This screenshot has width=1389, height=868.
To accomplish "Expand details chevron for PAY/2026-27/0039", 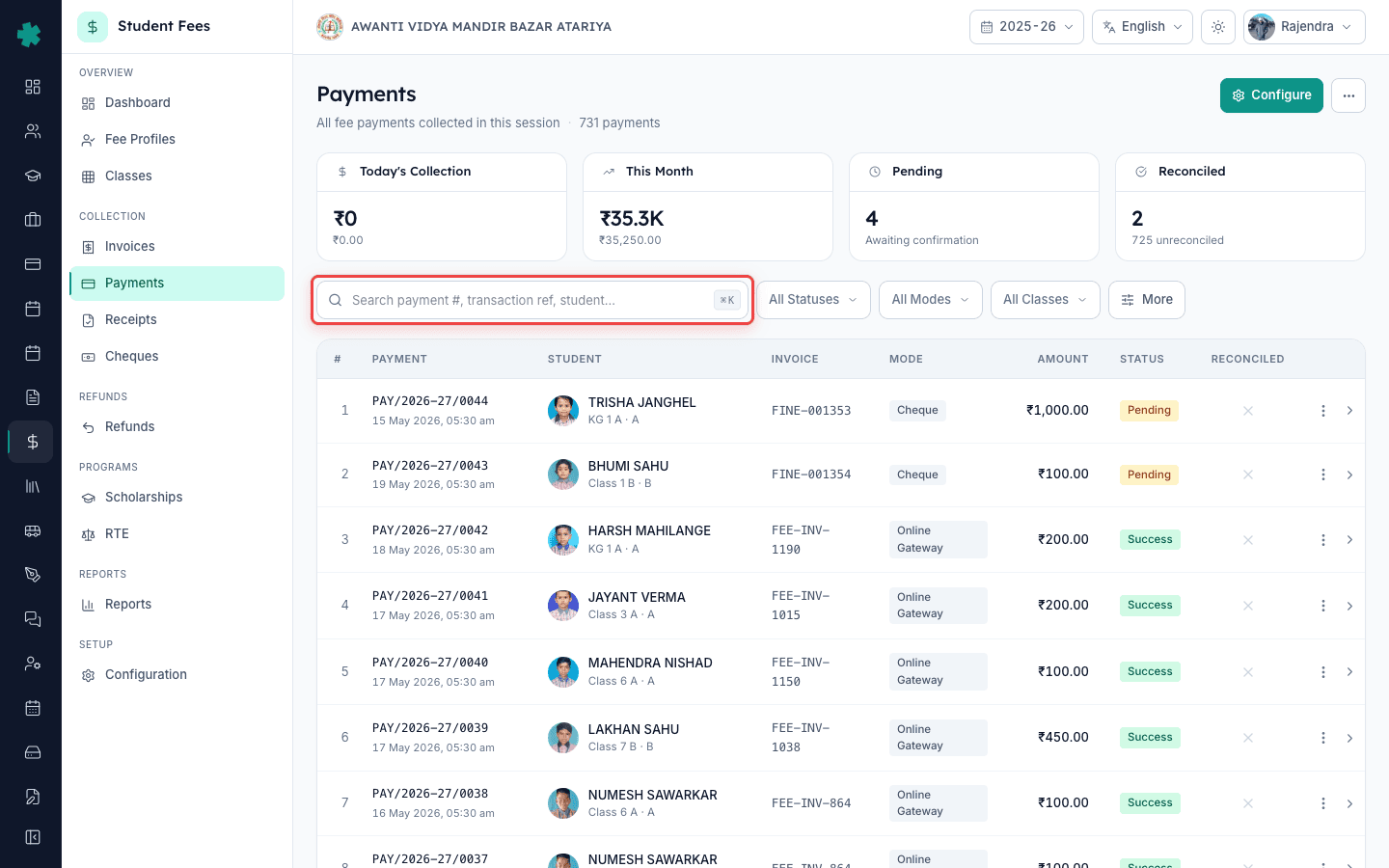I will (1349, 738).
